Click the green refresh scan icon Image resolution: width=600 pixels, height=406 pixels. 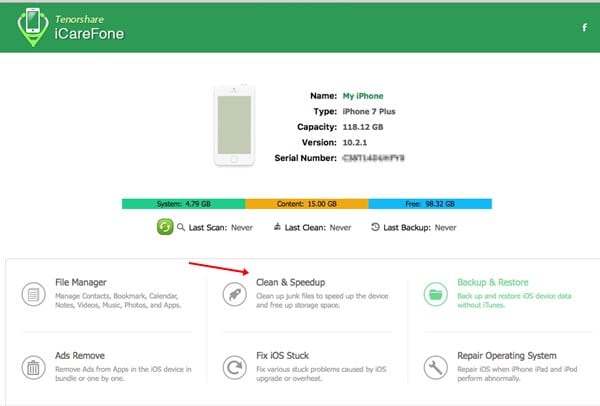165,227
